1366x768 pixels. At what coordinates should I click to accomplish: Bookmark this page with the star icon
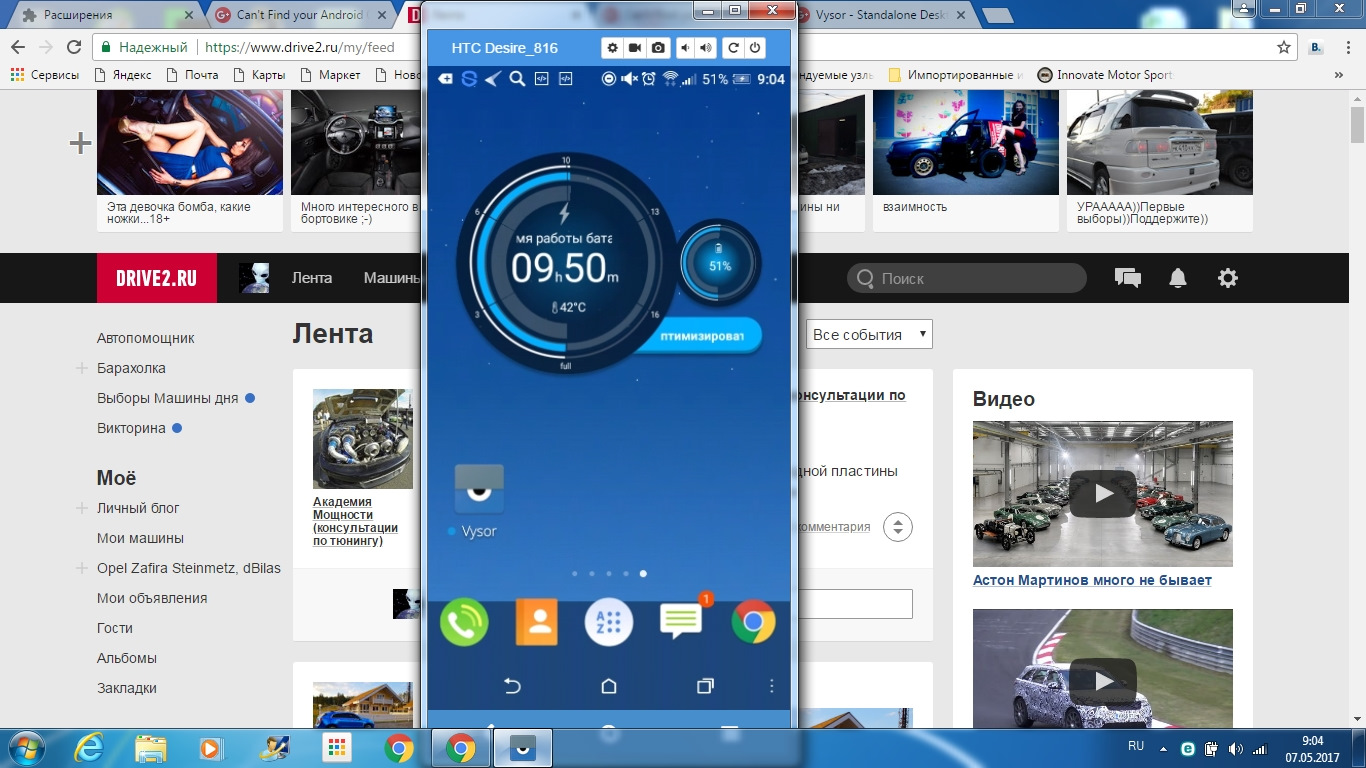(1284, 47)
